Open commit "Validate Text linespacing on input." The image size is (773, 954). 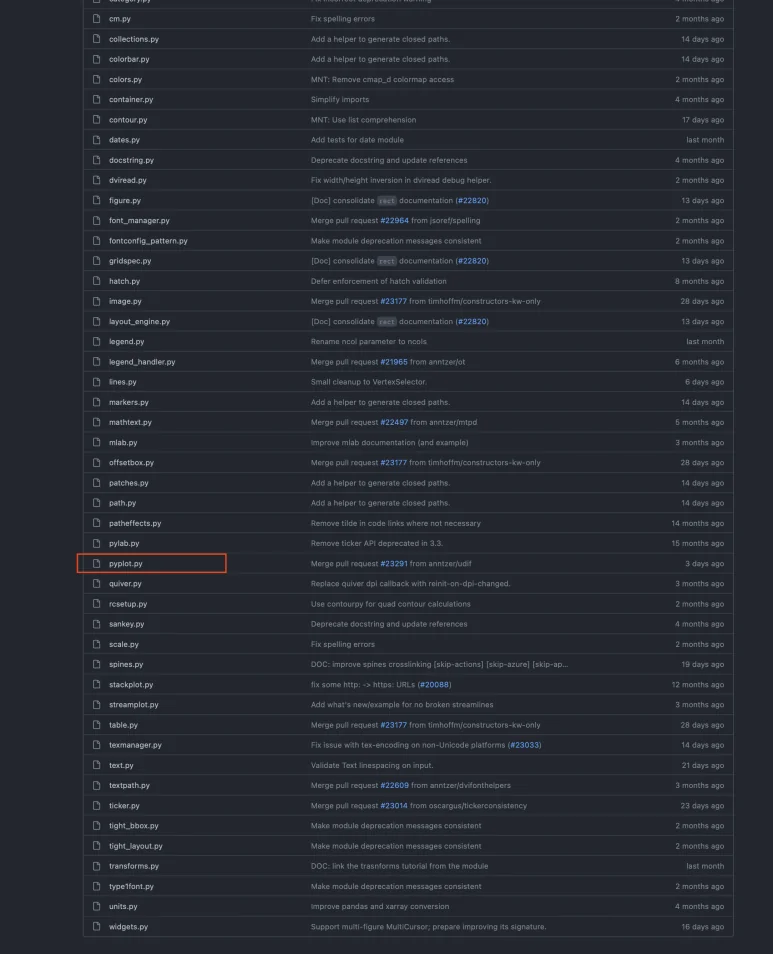pyautogui.click(x=372, y=765)
